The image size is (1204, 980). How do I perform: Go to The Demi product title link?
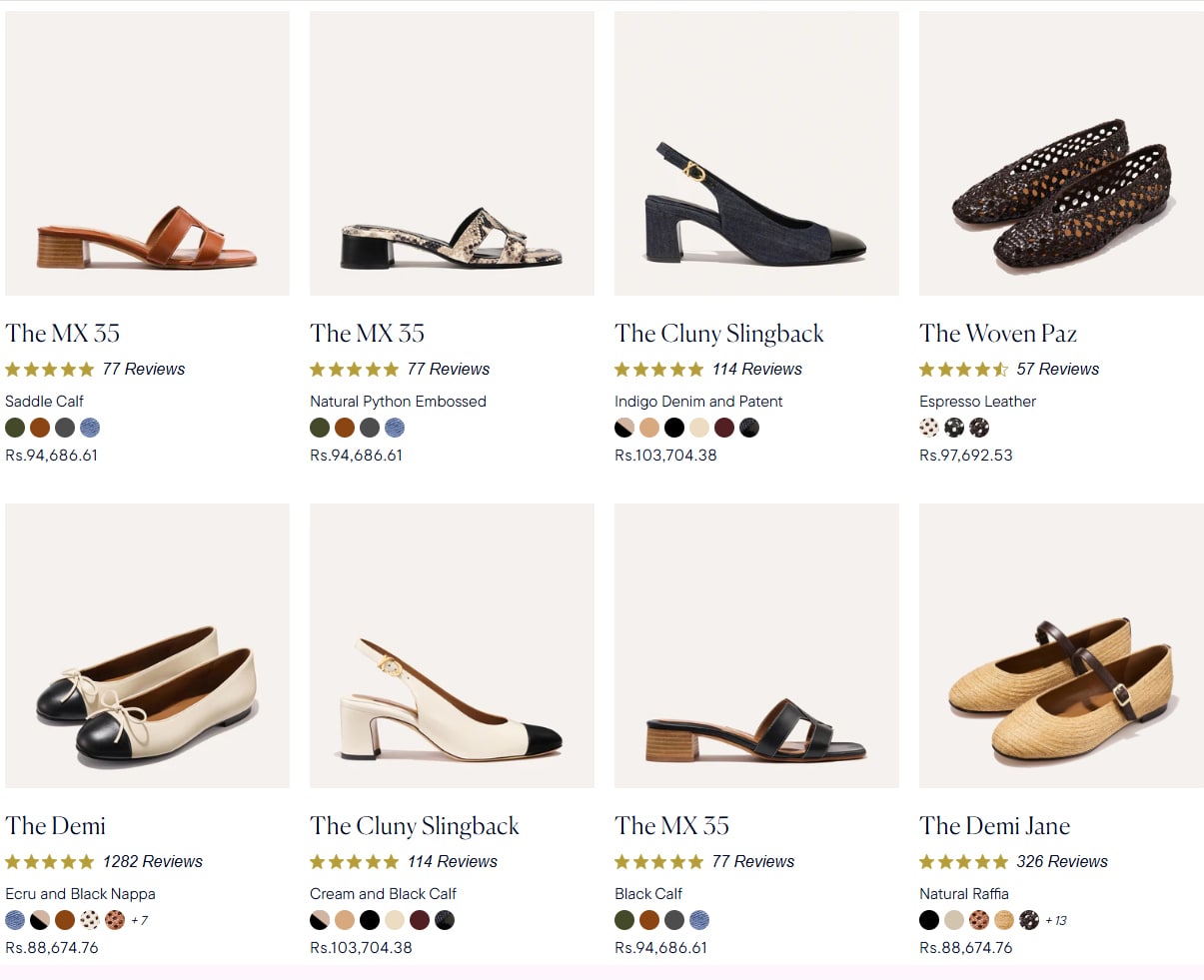(56, 826)
